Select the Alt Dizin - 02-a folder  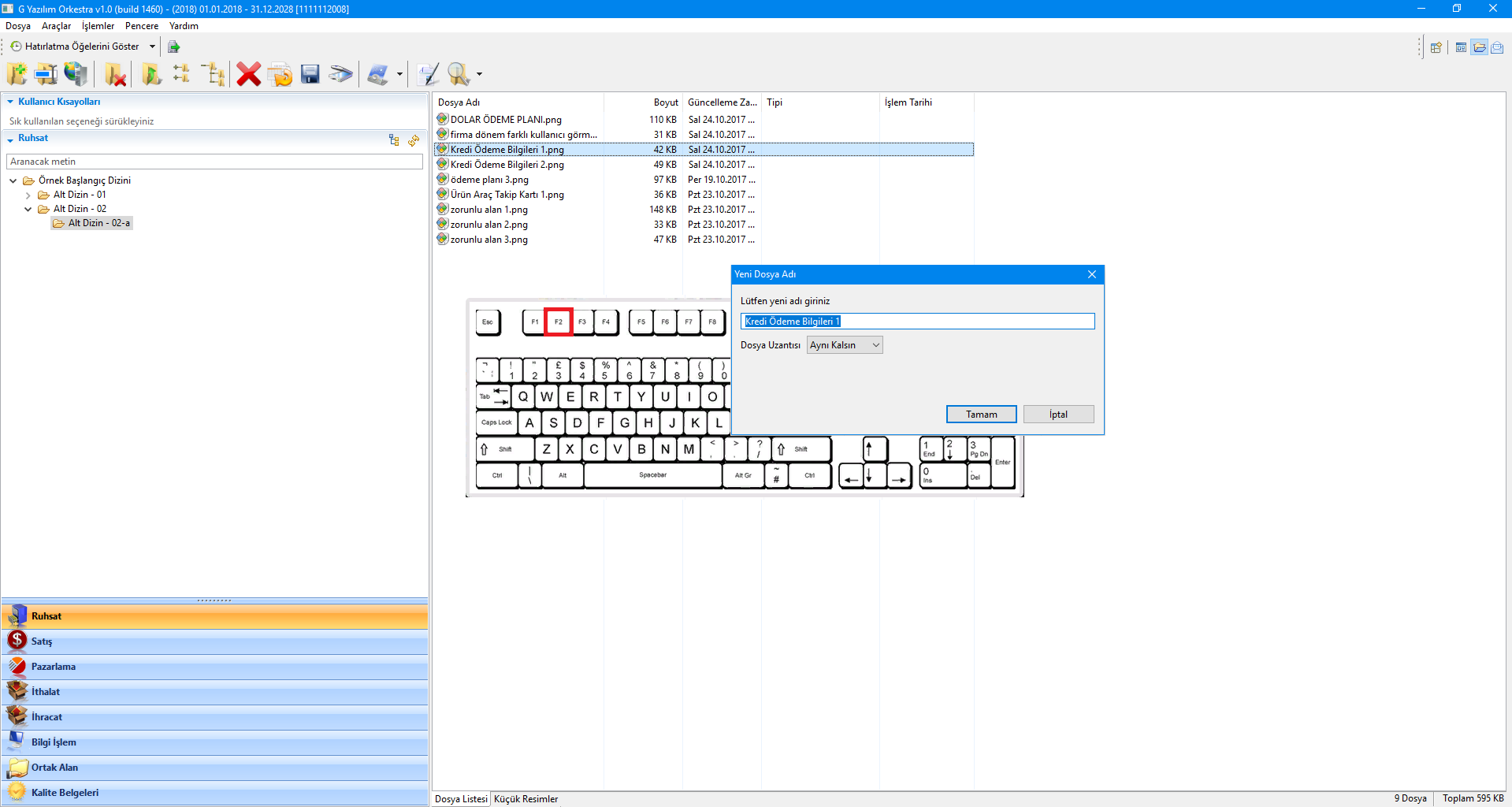98,223
